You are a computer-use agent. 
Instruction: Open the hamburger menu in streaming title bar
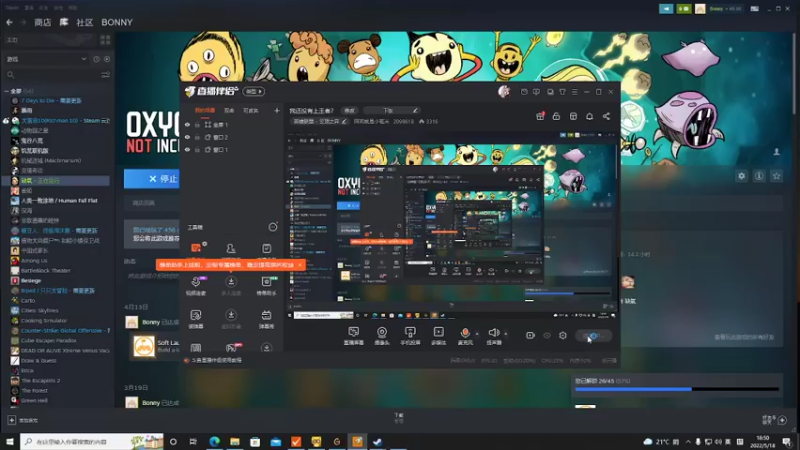coord(574,92)
